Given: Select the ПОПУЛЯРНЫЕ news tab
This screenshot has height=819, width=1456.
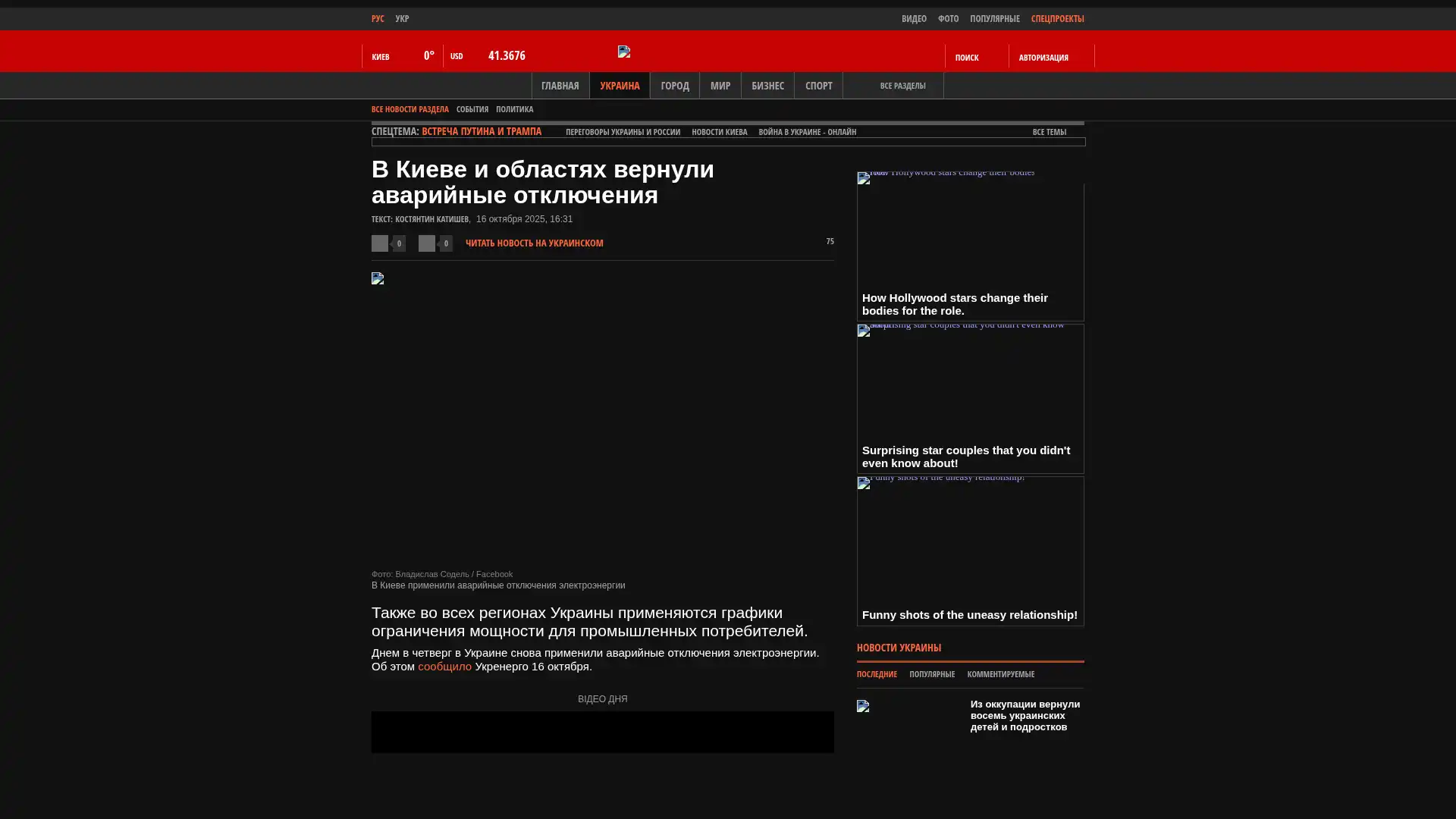Looking at the screenshot, I should (x=931, y=674).
